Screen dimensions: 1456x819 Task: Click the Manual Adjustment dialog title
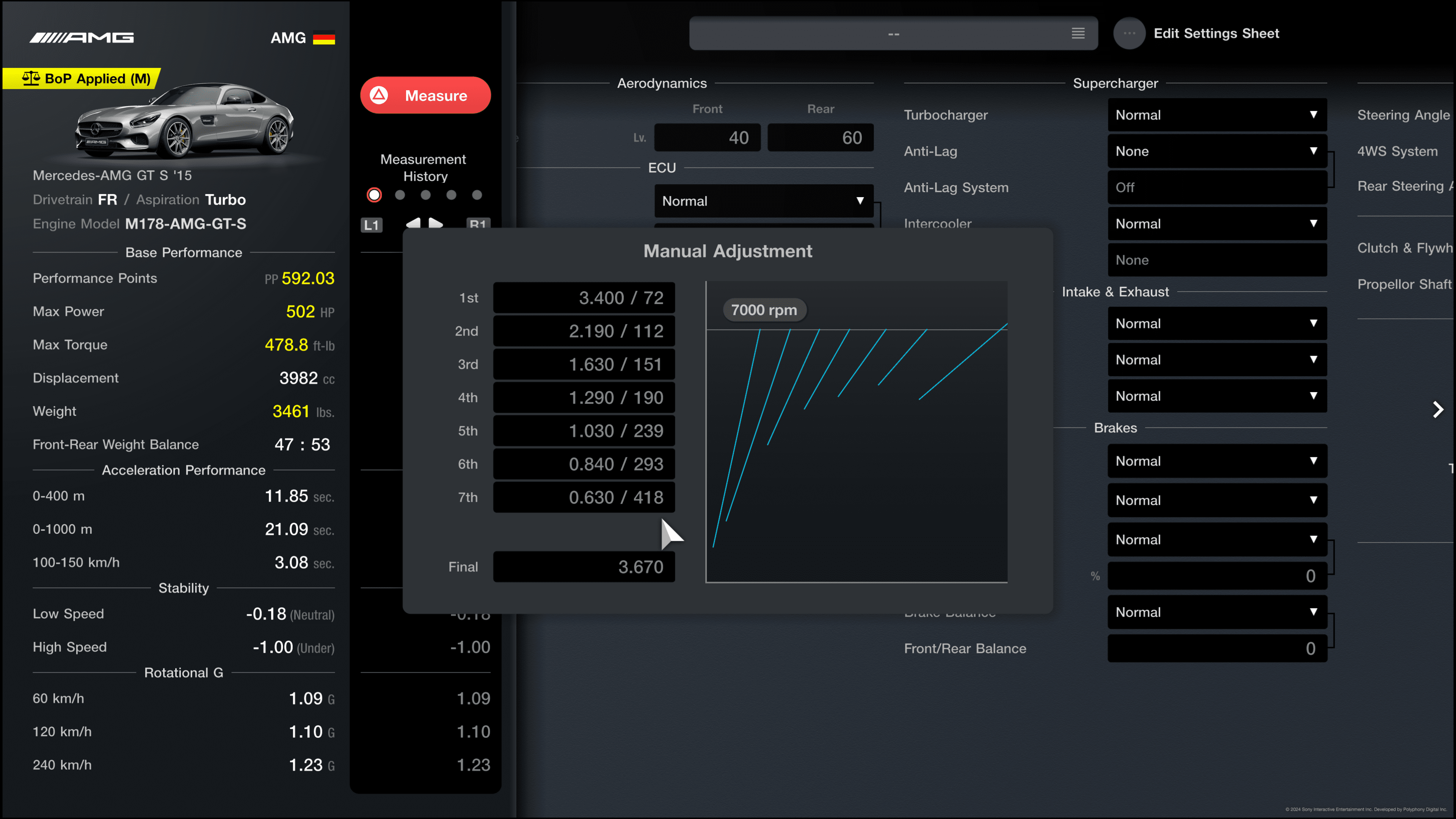tap(728, 251)
